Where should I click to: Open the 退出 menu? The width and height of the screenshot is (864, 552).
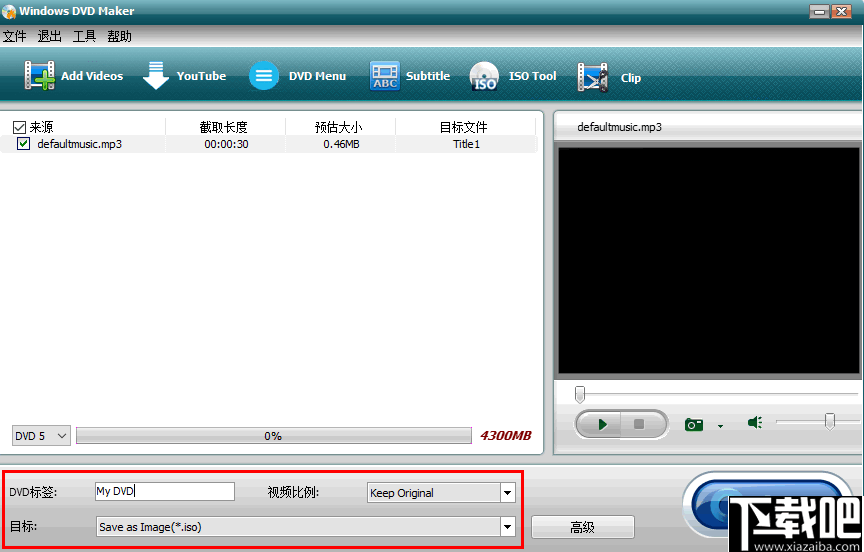point(49,36)
